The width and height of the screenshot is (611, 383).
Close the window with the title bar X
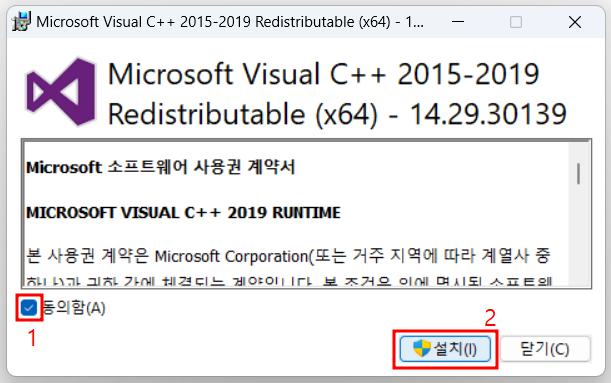(575, 22)
